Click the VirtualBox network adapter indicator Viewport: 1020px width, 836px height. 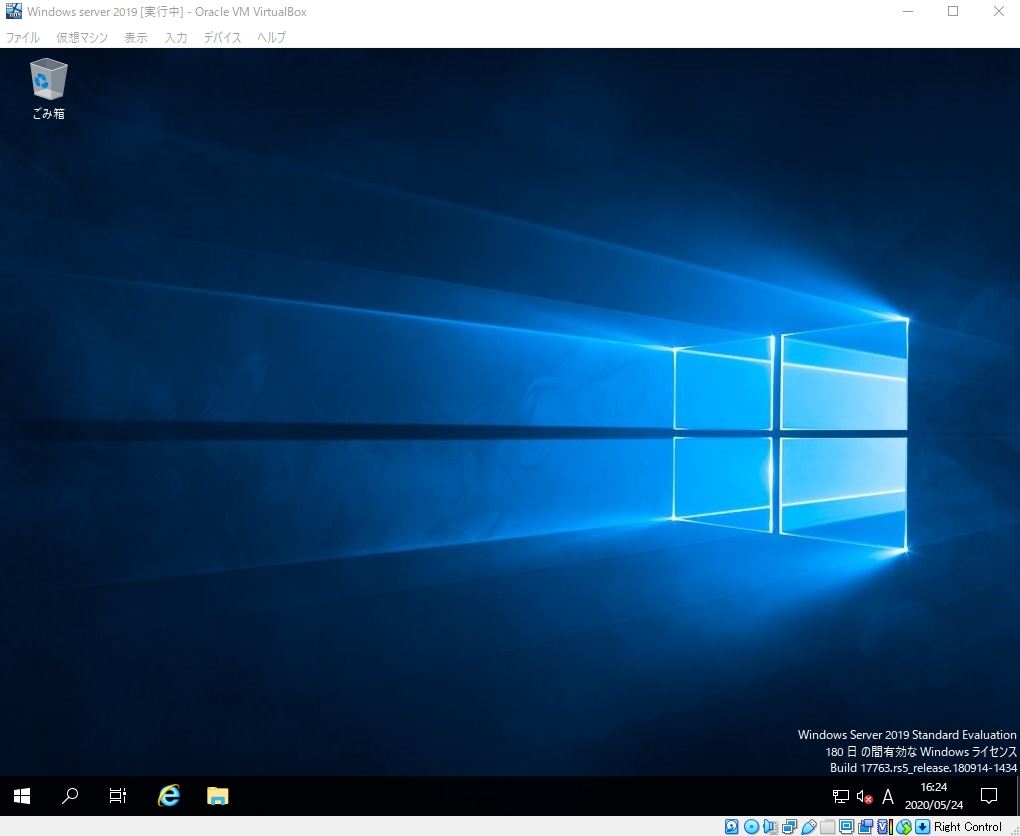(x=789, y=827)
